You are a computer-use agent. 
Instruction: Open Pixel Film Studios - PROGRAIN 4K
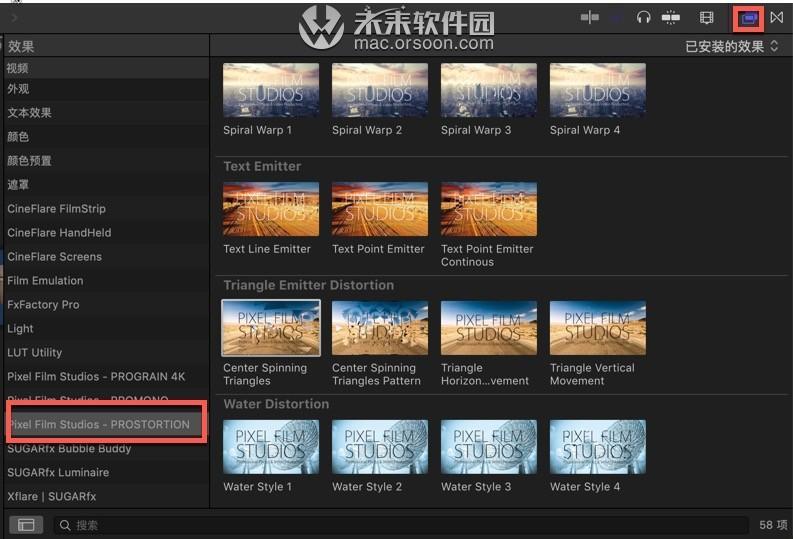pyautogui.click(x=105, y=377)
